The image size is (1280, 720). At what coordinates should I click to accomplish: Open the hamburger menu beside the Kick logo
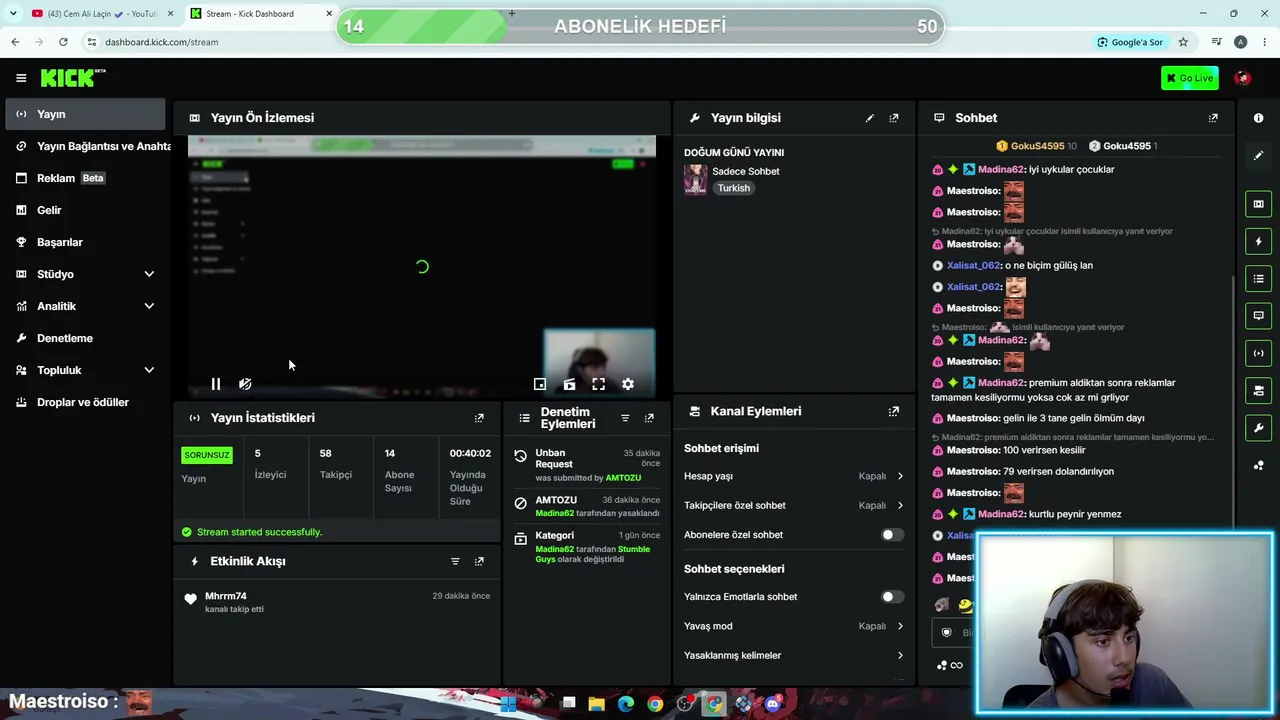21,78
